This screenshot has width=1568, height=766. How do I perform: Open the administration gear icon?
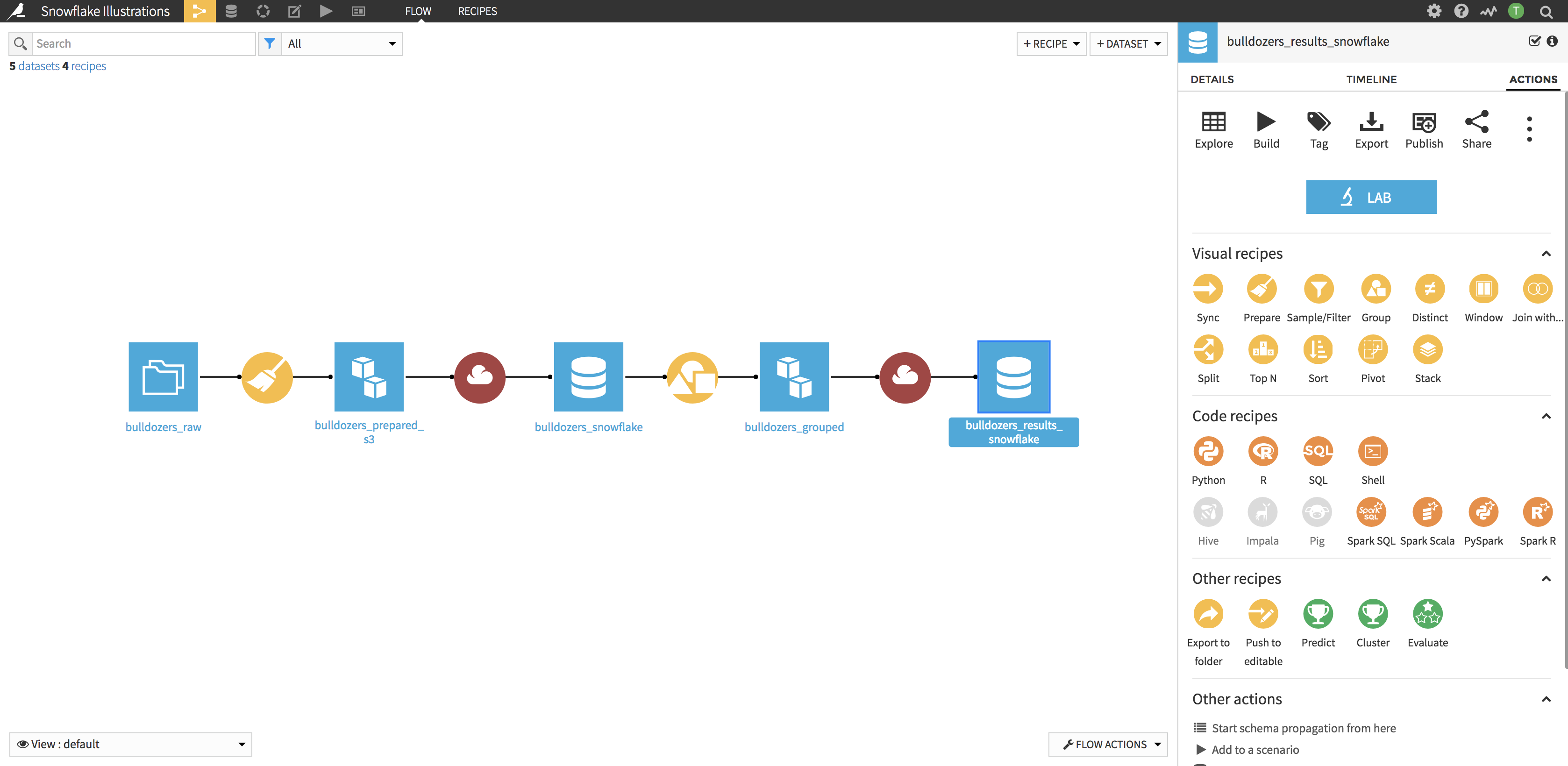[x=1434, y=11]
